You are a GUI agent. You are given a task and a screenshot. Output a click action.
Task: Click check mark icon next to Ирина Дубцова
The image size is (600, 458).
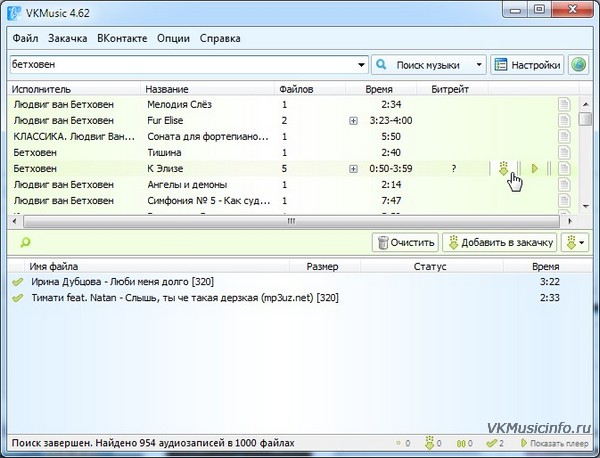(x=17, y=282)
